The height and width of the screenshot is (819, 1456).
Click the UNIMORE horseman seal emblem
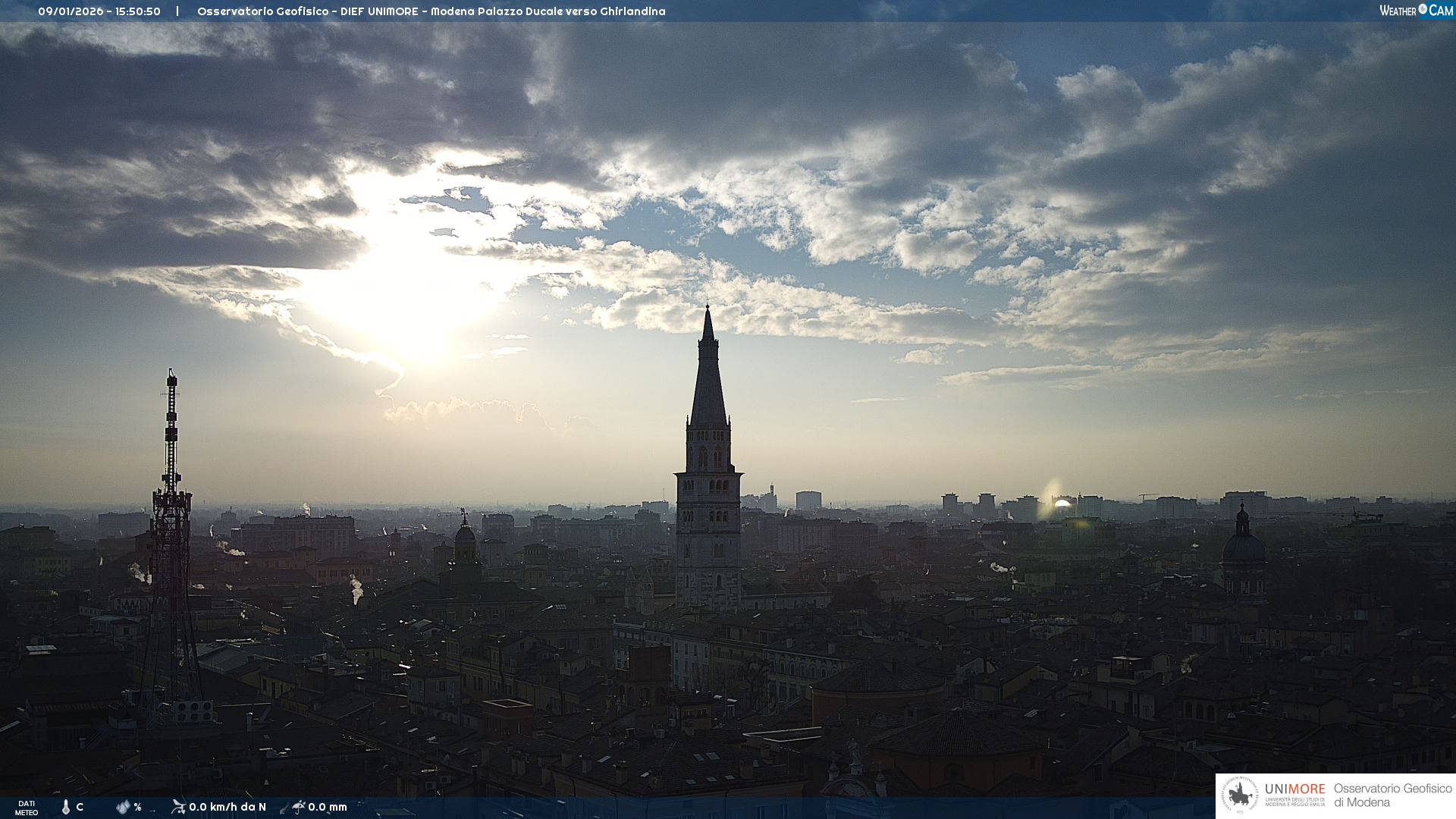(1241, 795)
